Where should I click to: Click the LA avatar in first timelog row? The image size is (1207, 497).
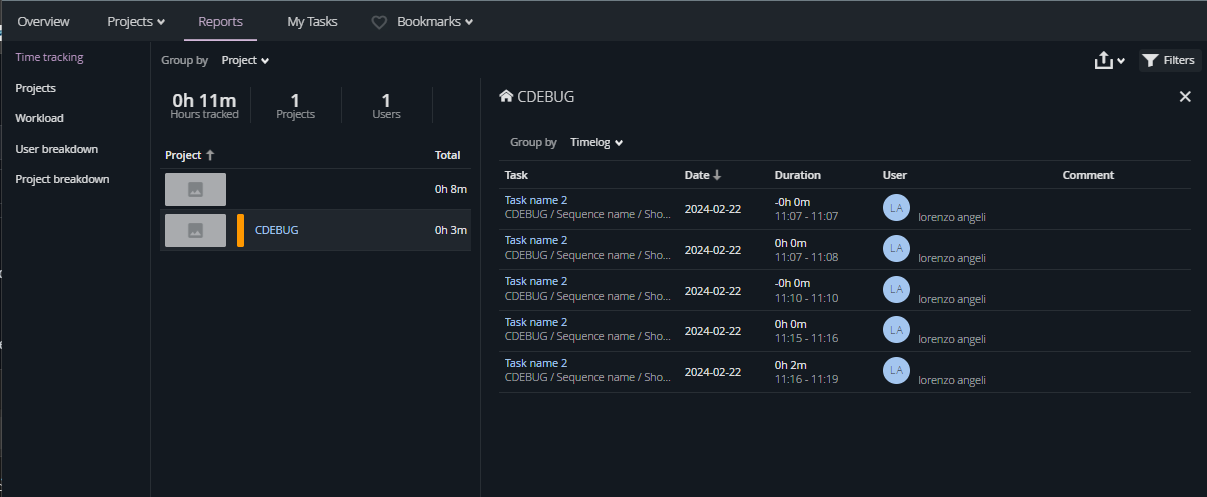(x=896, y=207)
